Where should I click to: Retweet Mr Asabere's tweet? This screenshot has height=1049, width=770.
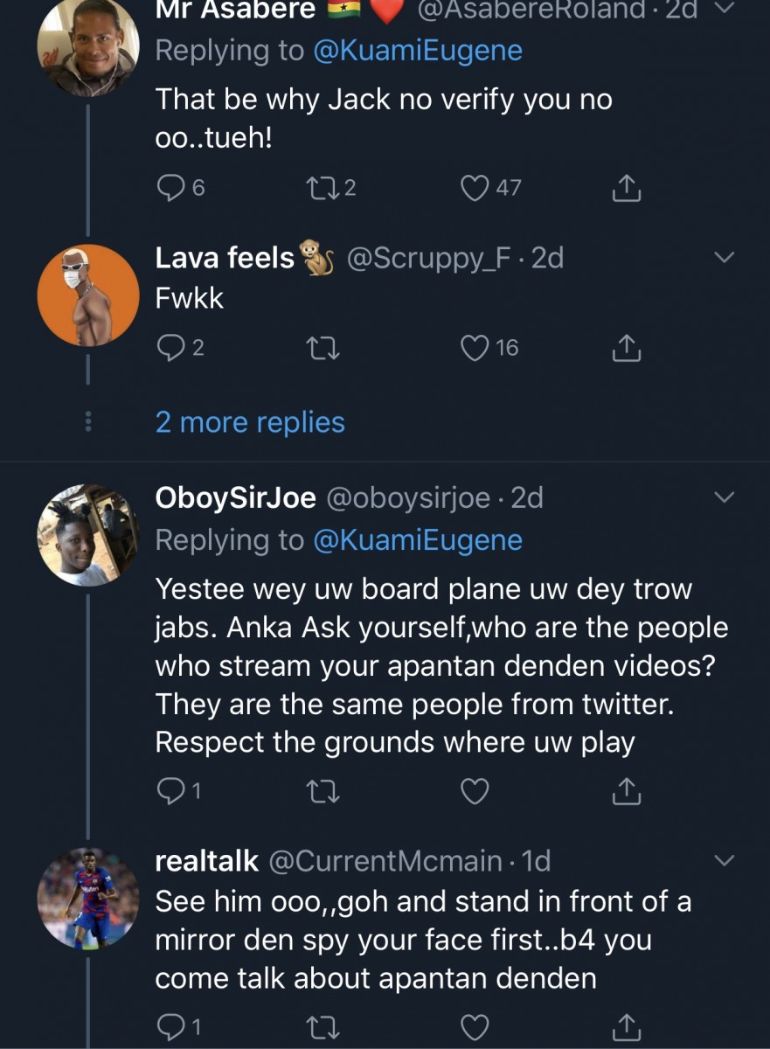pyautogui.click(x=321, y=187)
